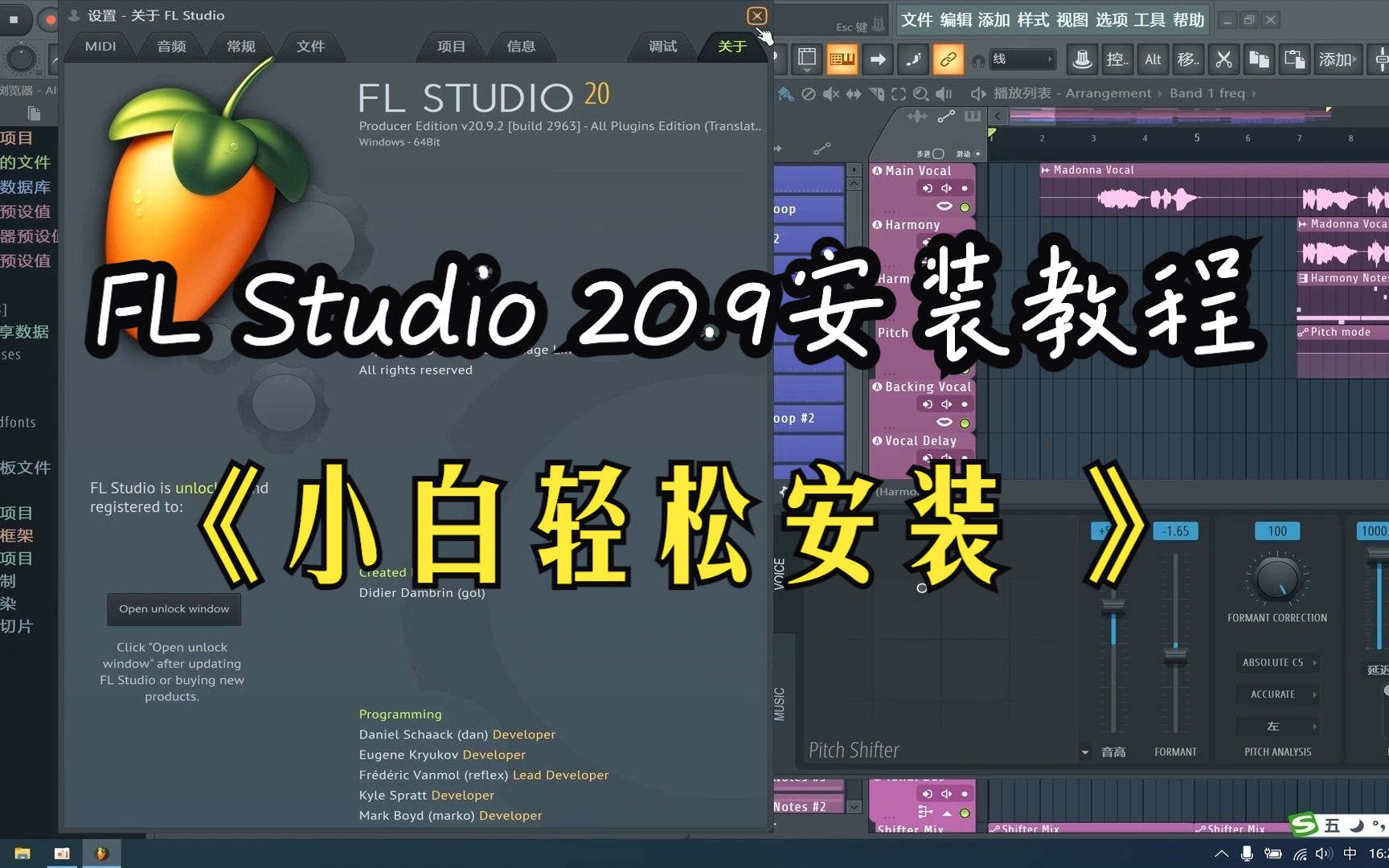Expand the Band 1 freq breadcrumb arrow
1389x868 pixels.
(x=1254, y=94)
